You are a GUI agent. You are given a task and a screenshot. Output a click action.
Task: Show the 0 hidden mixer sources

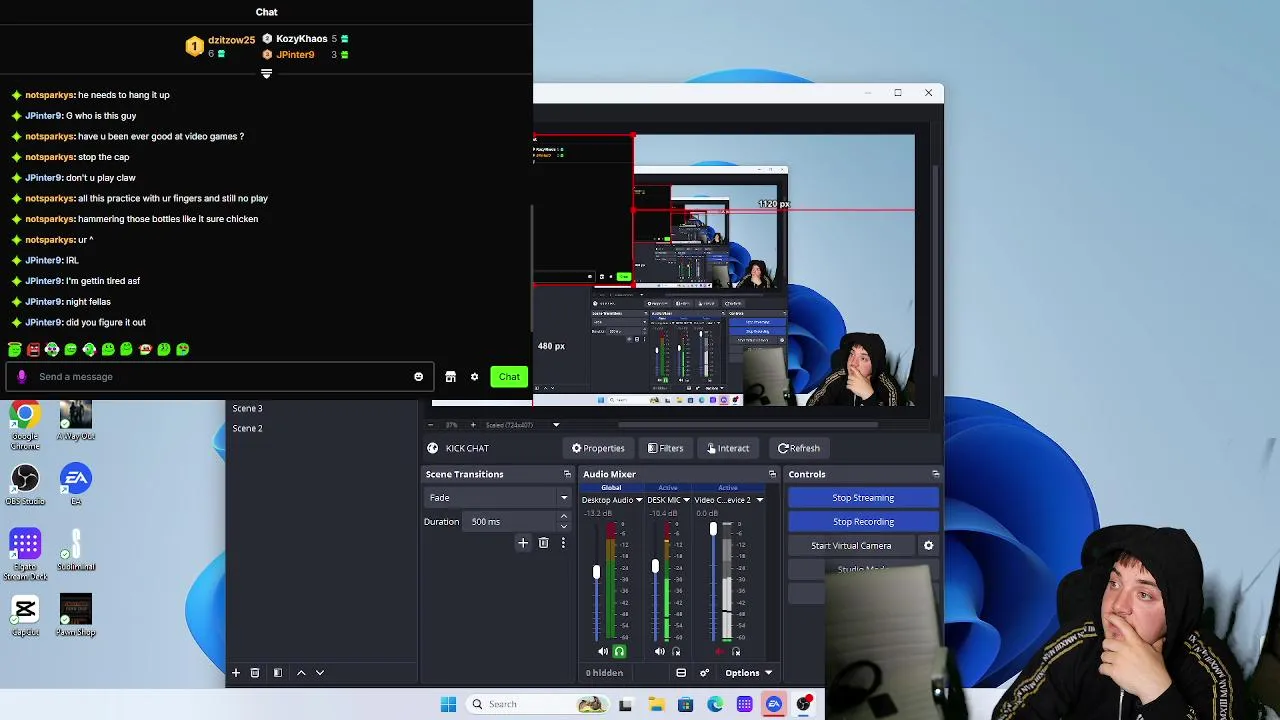pos(605,673)
